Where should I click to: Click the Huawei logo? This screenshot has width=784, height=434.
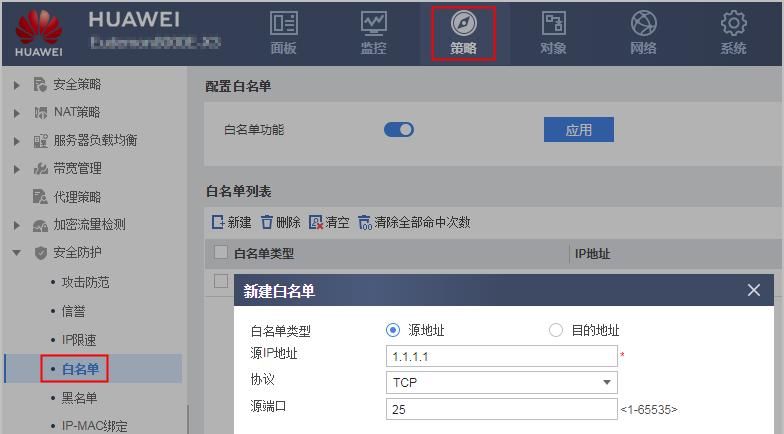tap(38, 33)
